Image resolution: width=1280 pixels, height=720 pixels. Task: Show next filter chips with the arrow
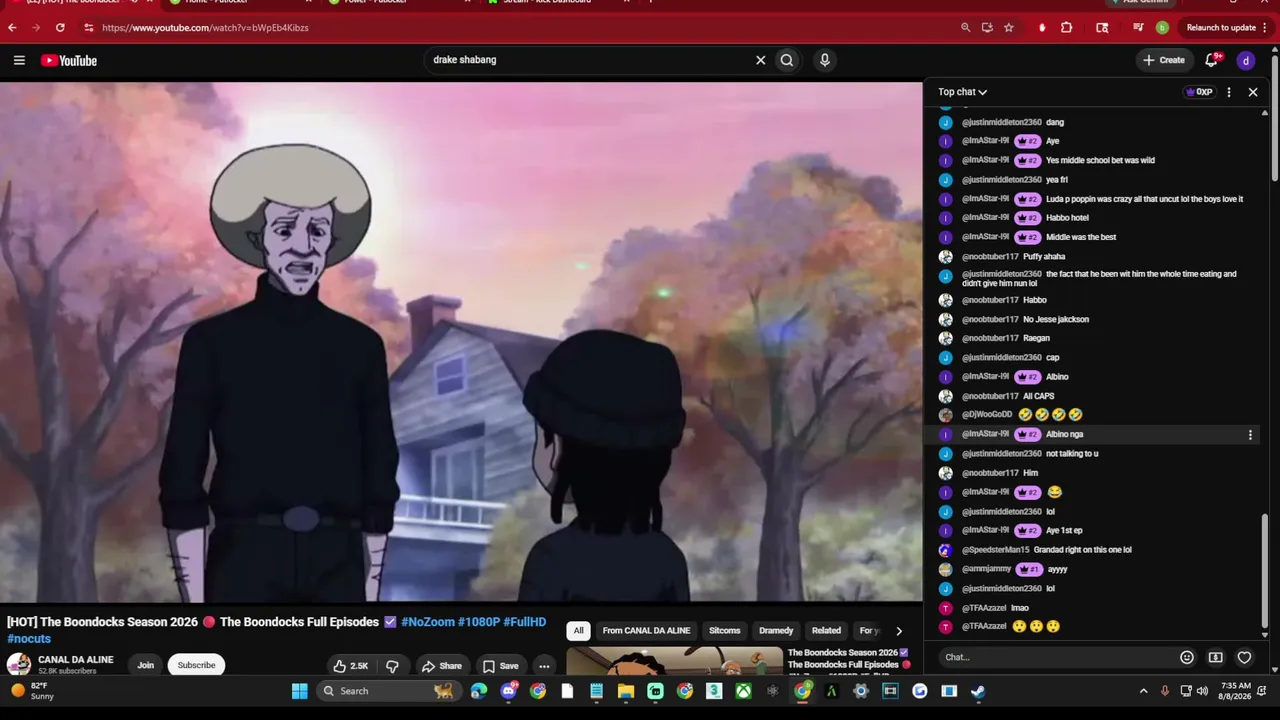coord(898,631)
